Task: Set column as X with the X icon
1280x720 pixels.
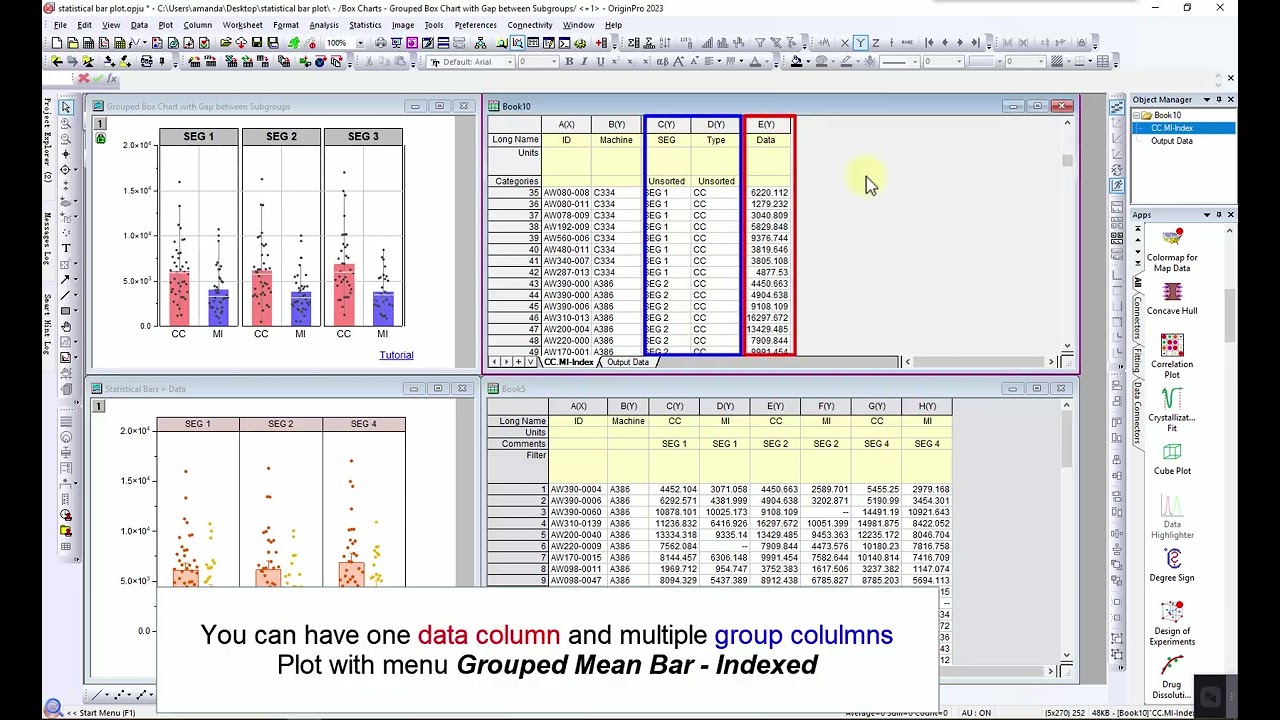Action: point(845,43)
